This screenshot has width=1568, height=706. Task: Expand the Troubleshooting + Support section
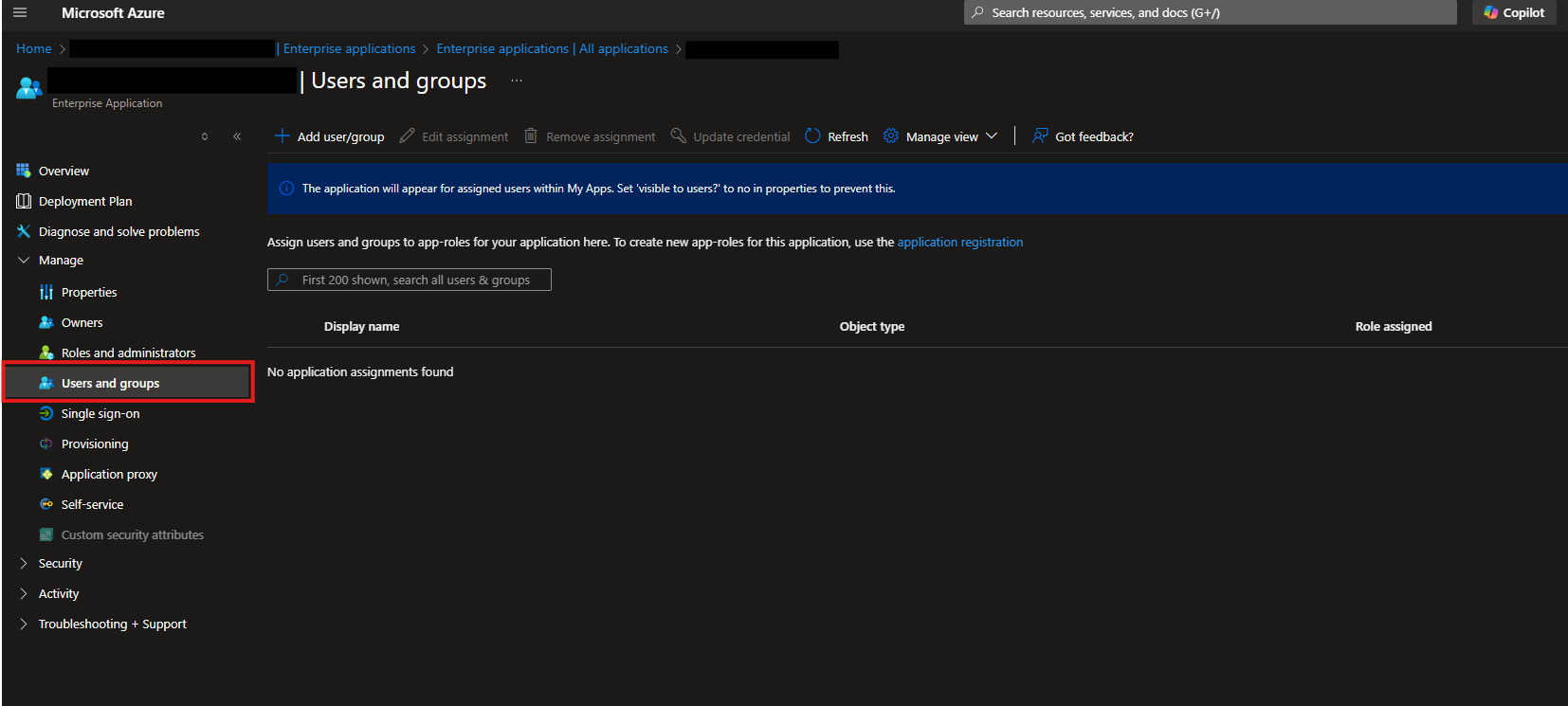click(24, 624)
